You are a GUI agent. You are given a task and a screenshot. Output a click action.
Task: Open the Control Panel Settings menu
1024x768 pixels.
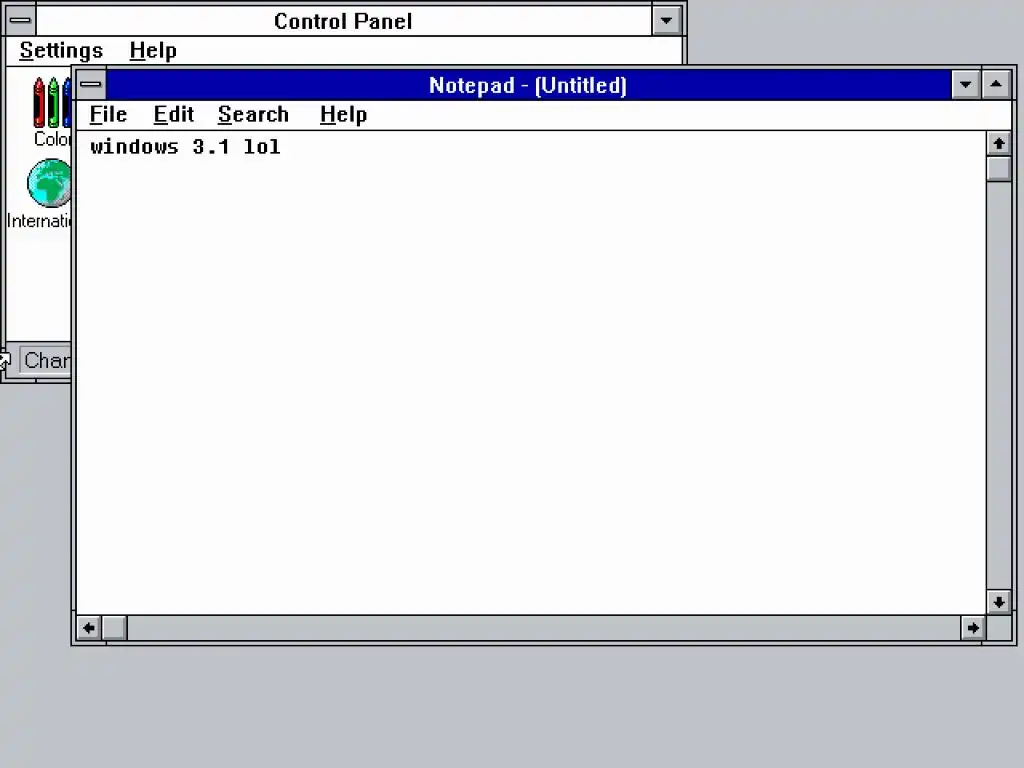(61, 50)
